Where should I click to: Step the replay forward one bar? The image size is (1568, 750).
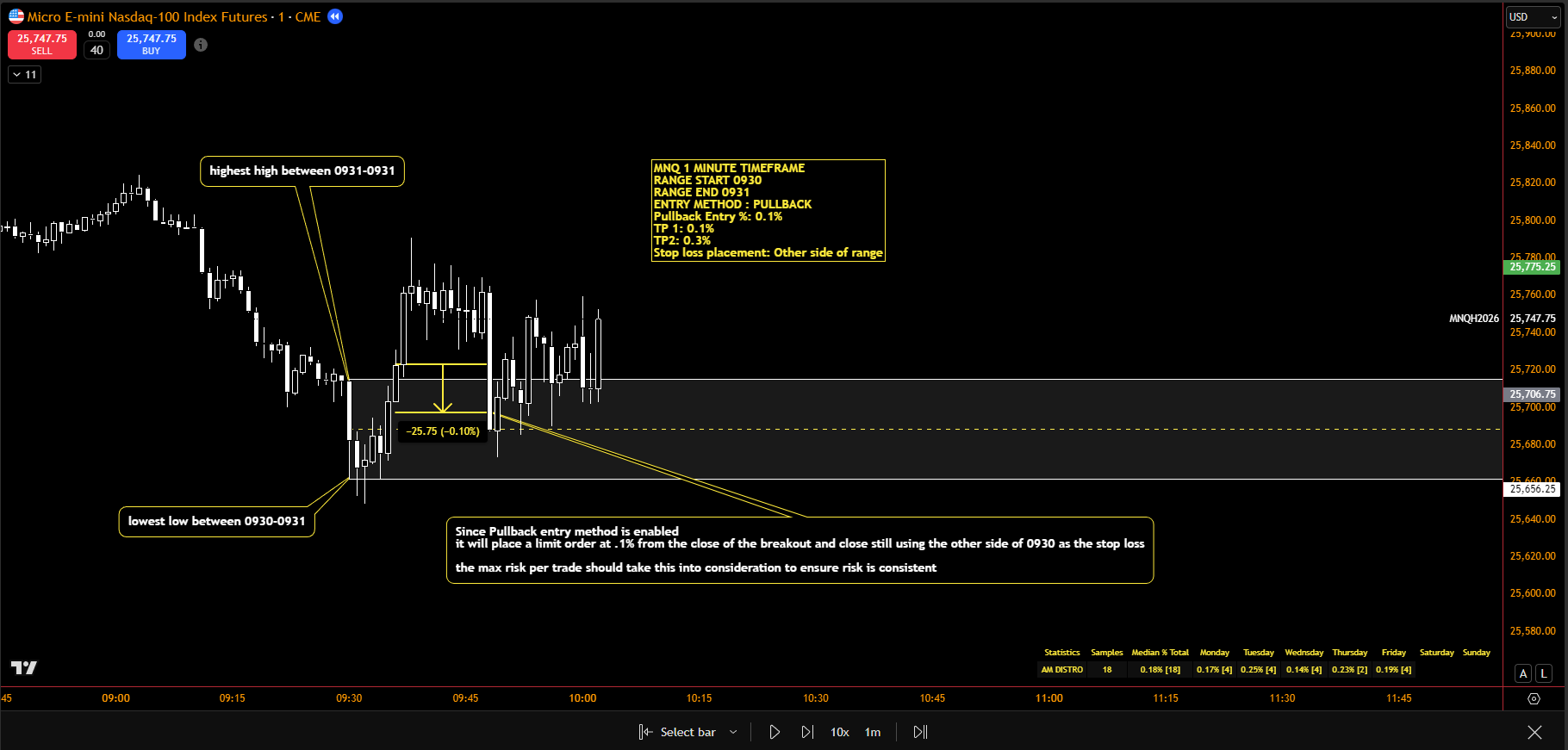tap(807, 732)
